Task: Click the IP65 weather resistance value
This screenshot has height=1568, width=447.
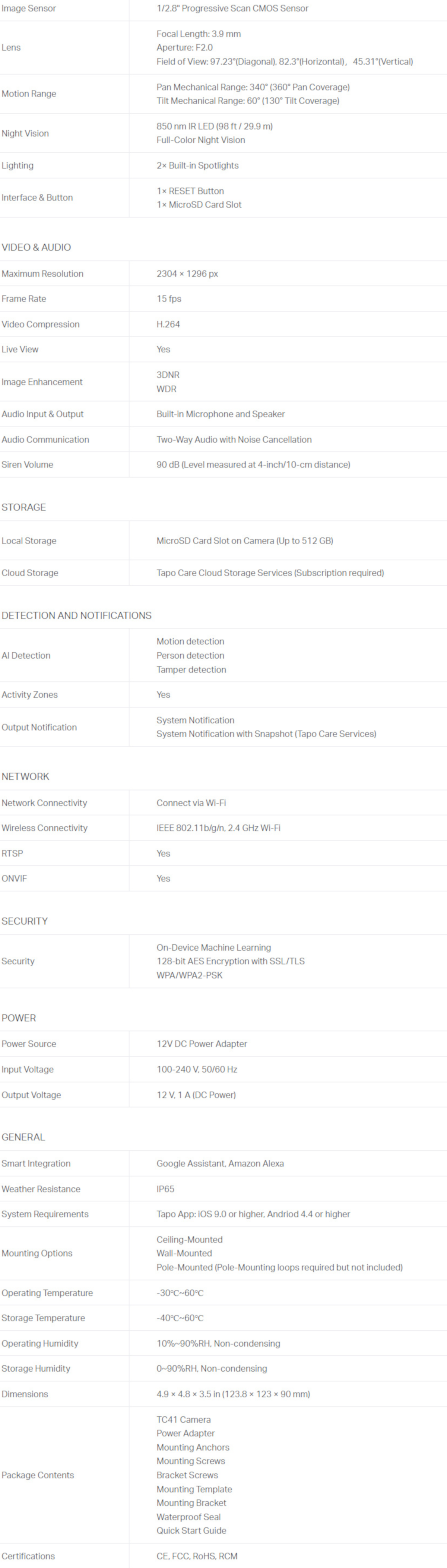Action: coord(166,1189)
